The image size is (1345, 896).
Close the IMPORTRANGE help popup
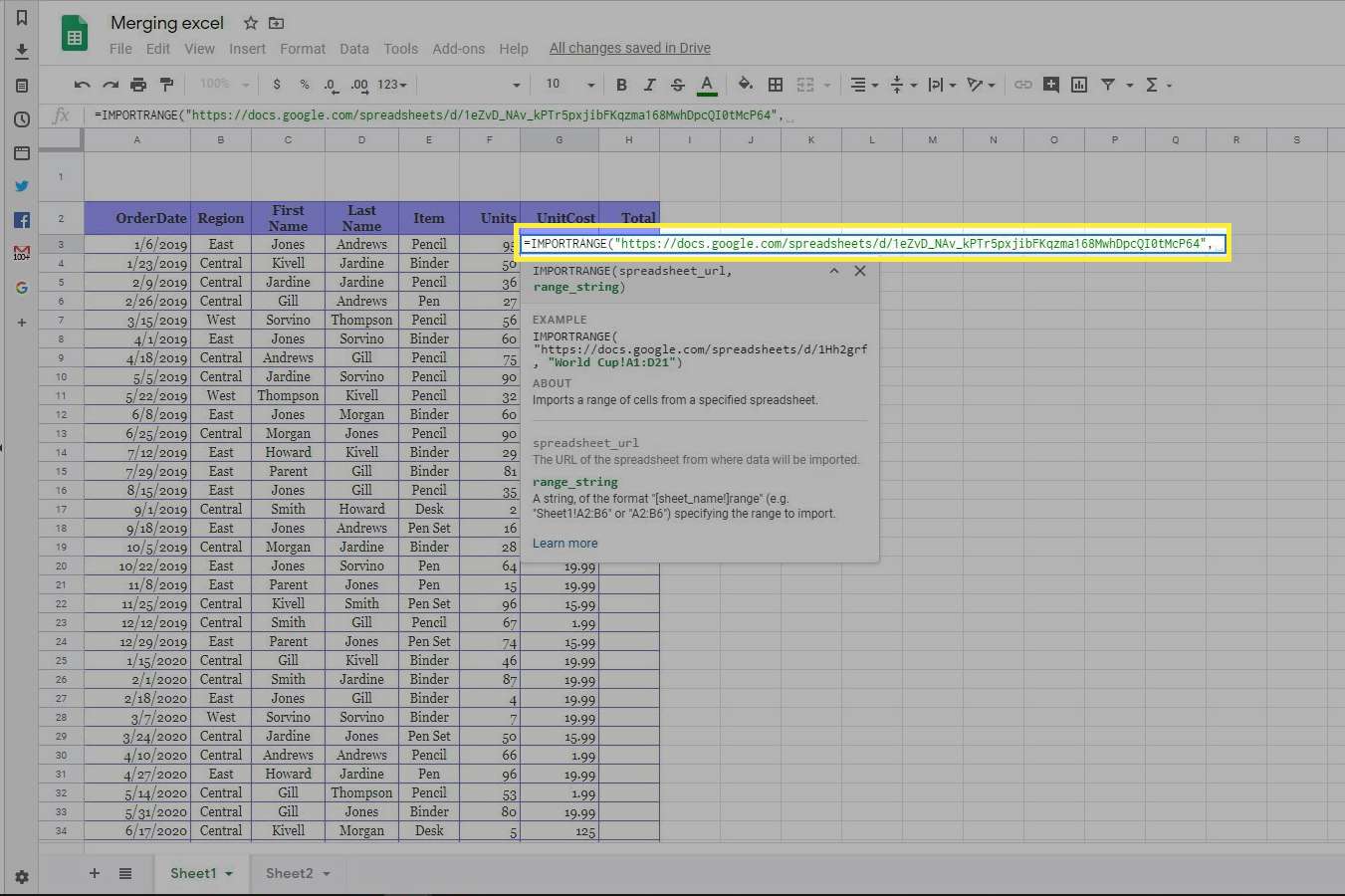[x=860, y=271]
